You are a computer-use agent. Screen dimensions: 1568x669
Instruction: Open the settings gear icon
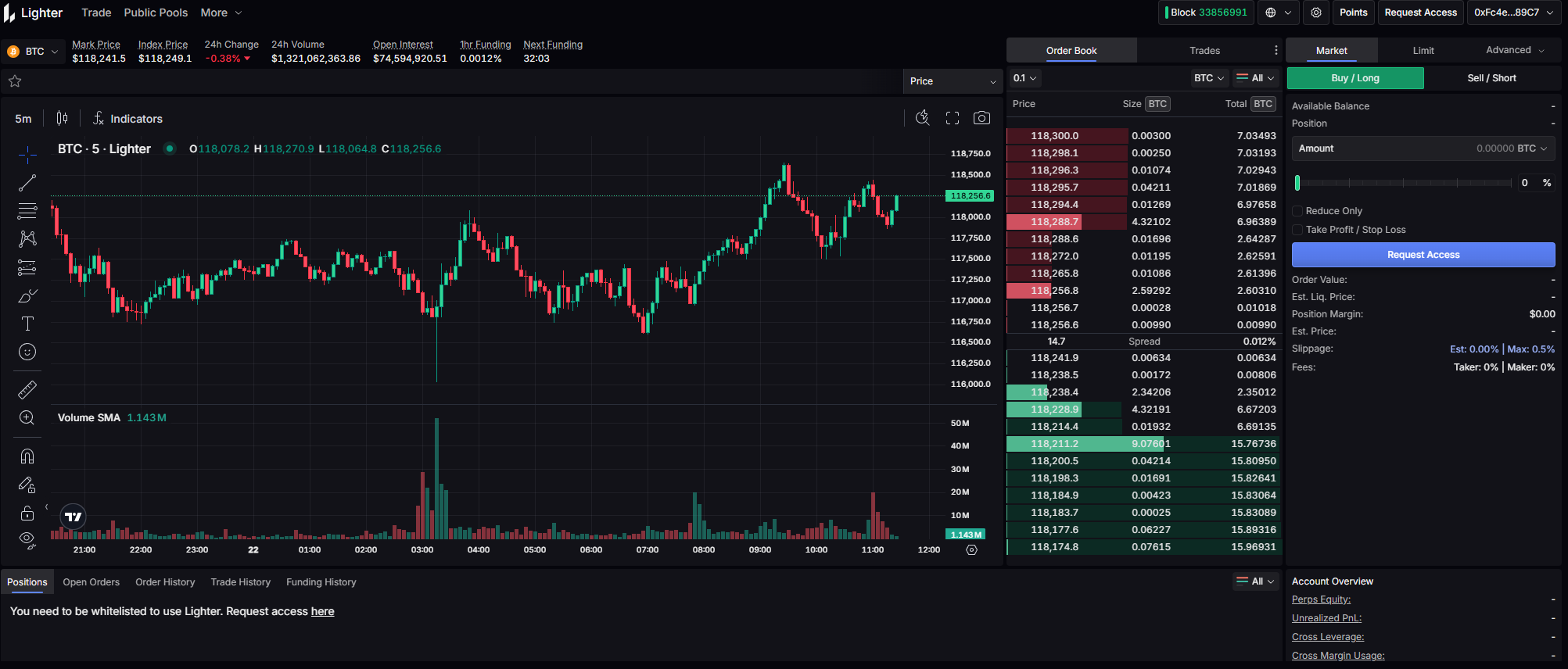pos(1316,13)
